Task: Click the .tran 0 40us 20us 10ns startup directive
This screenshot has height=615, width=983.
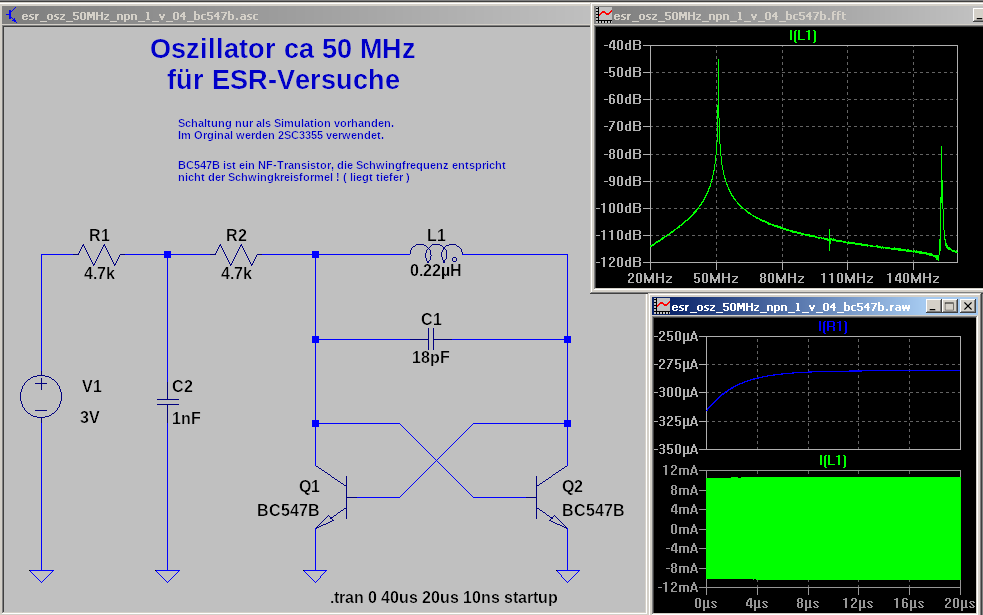Action: point(443,597)
